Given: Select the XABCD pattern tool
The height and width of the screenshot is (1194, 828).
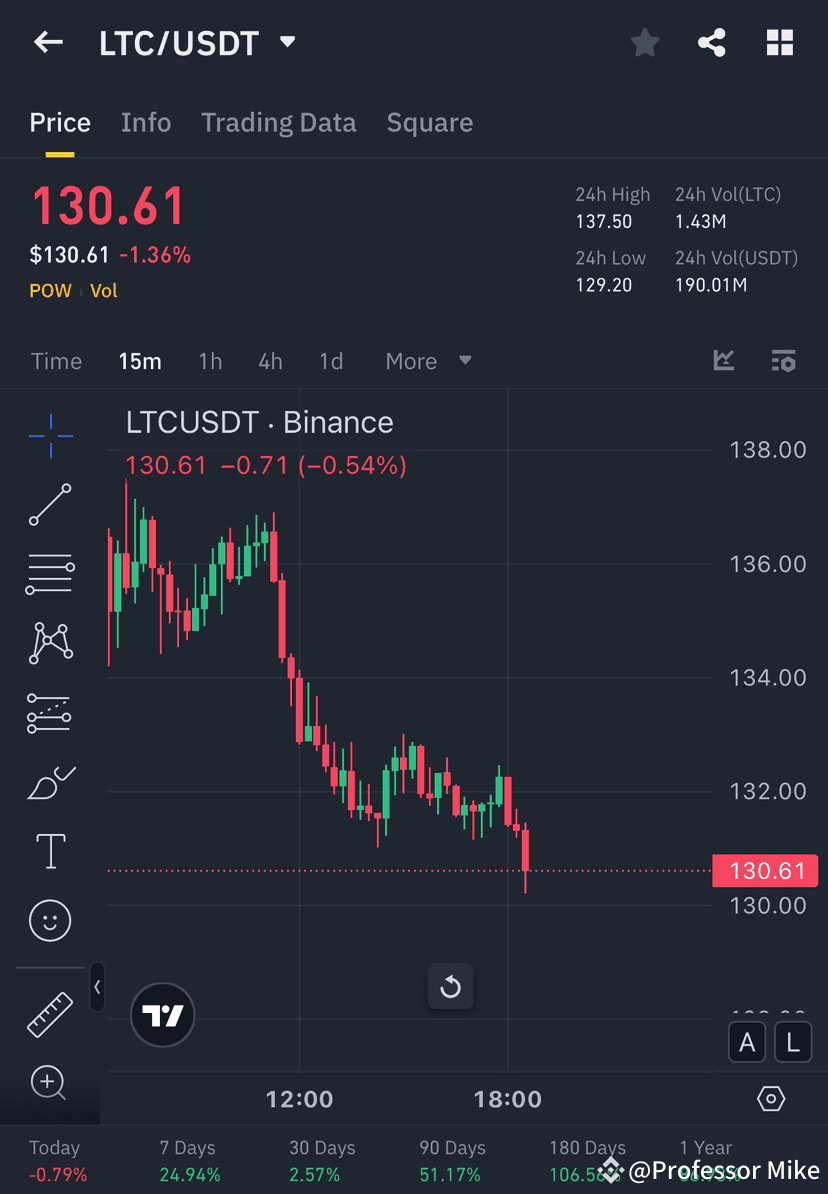Looking at the screenshot, I should coord(50,643).
